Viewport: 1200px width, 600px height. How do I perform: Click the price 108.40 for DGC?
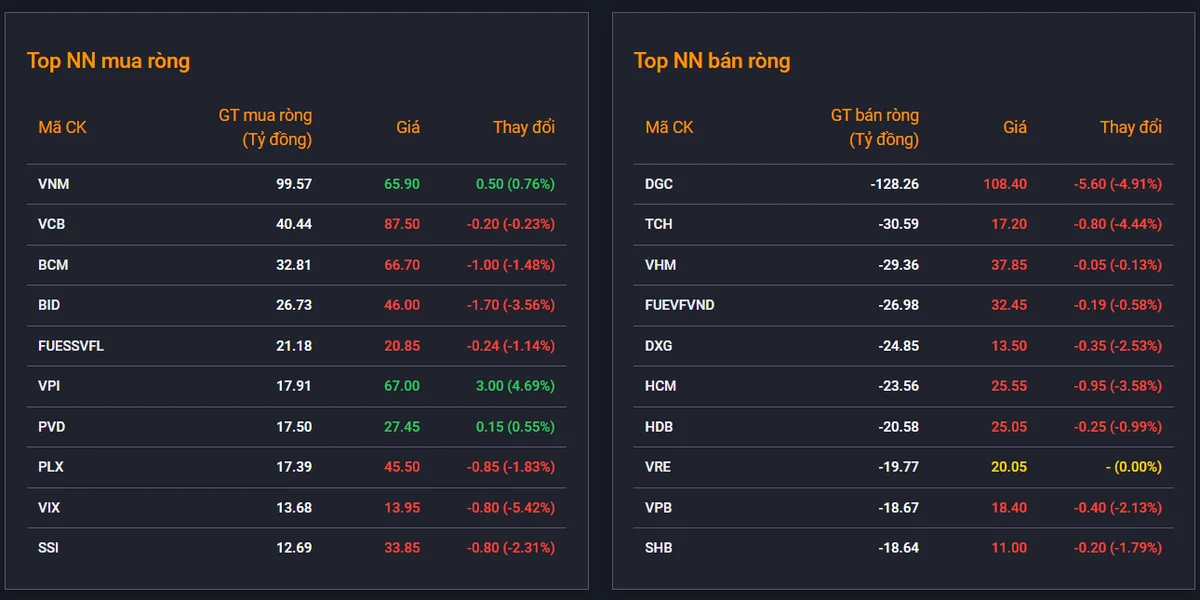[x=1005, y=184]
